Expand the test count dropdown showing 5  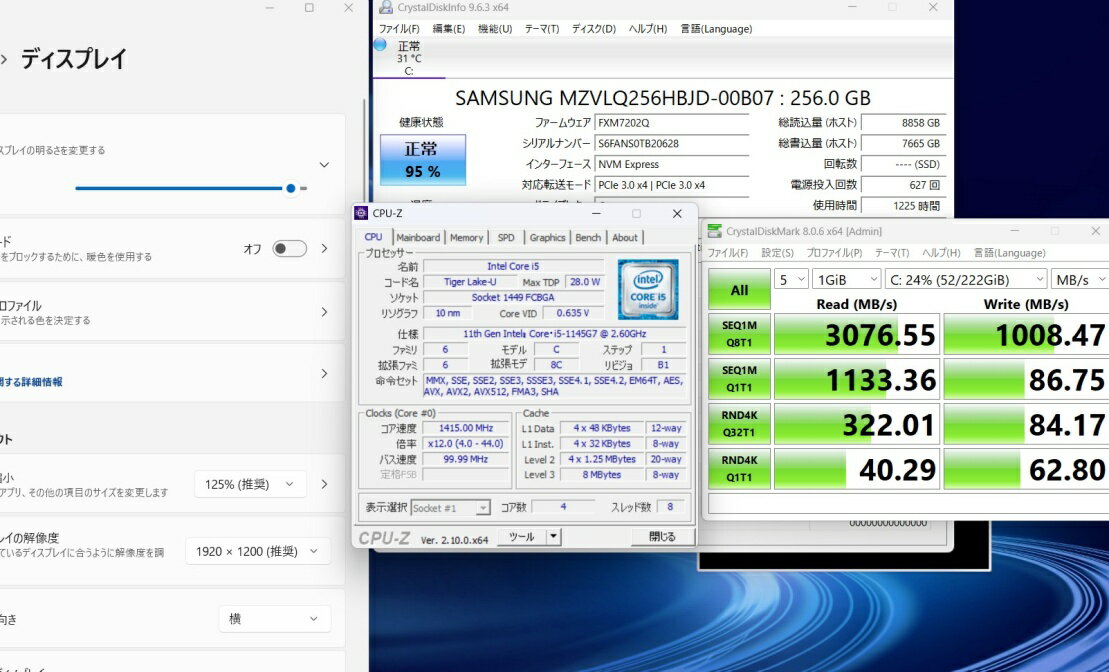[x=792, y=279]
